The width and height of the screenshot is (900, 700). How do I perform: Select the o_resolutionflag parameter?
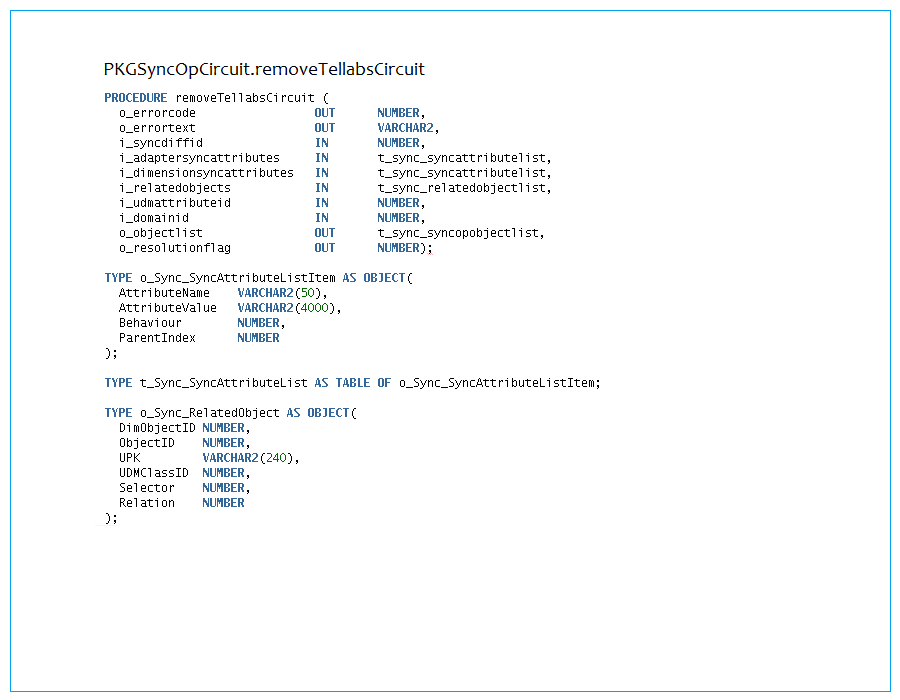click(x=167, y=248)
